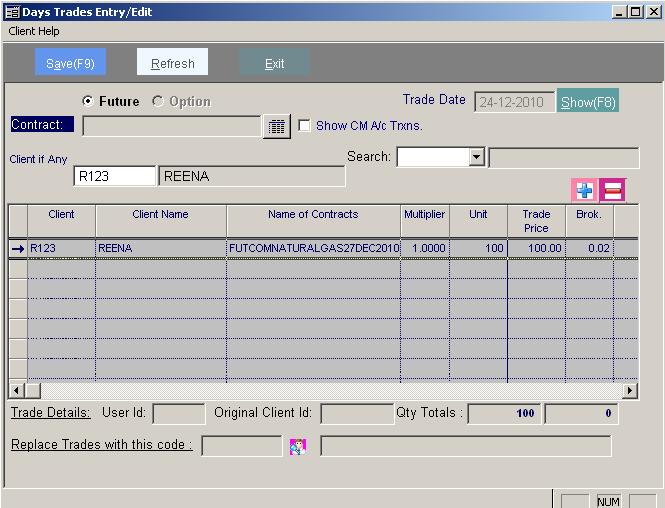Expand the Search dropdown list
This screenshot has height=508, width=665.
click(476, 157)
